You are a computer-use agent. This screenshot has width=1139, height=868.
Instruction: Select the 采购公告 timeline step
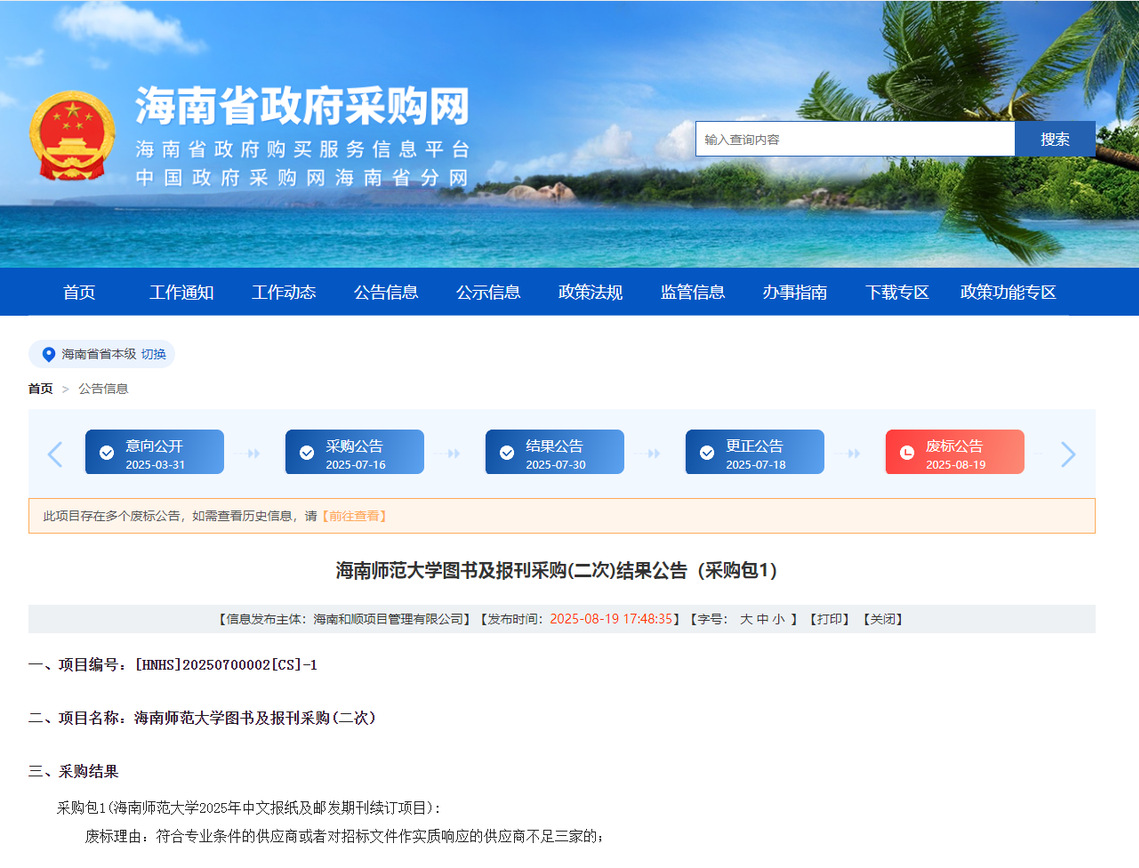coord(354,453)
